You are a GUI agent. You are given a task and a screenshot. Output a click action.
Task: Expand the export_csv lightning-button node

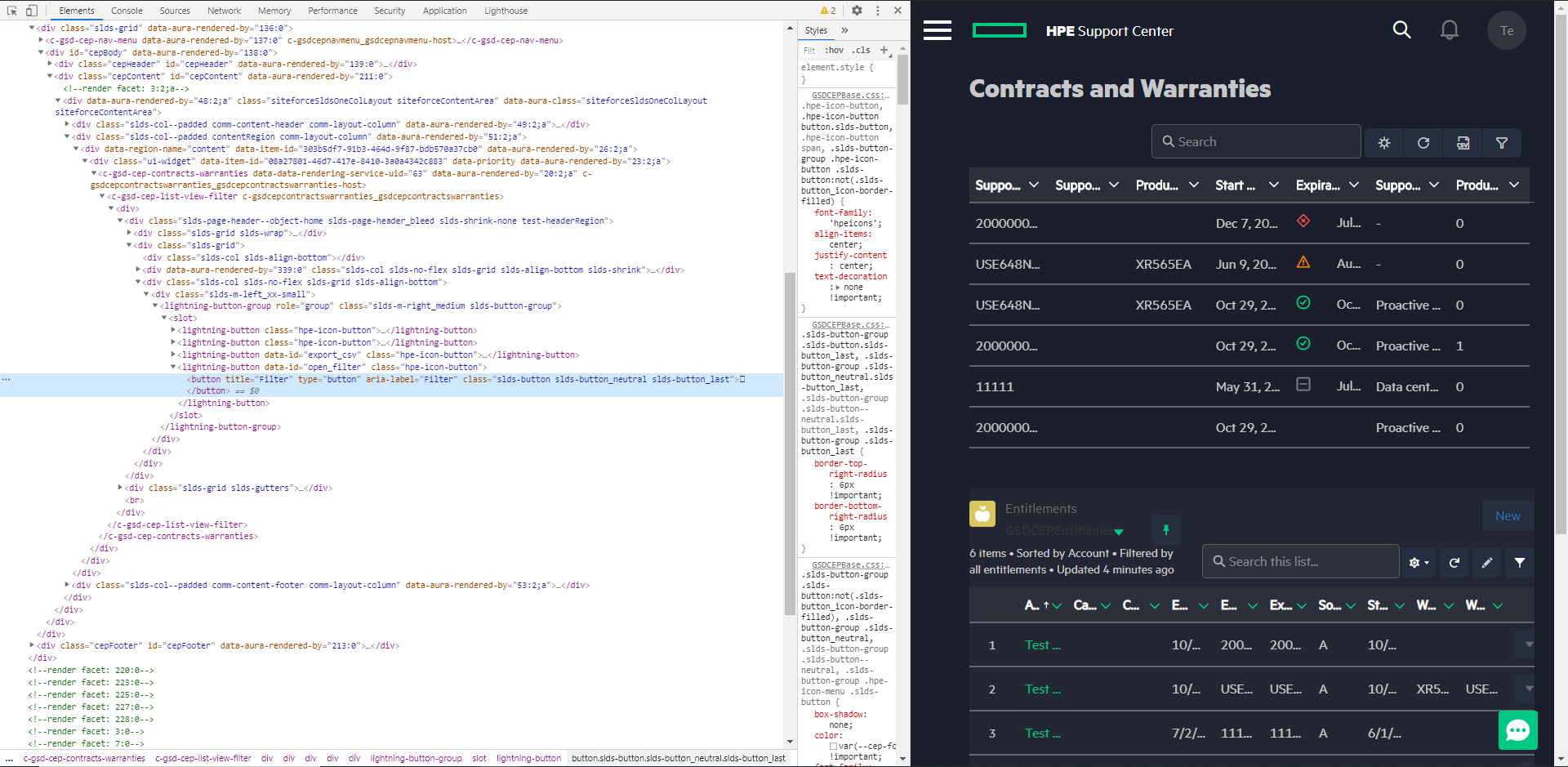(173, 355)
